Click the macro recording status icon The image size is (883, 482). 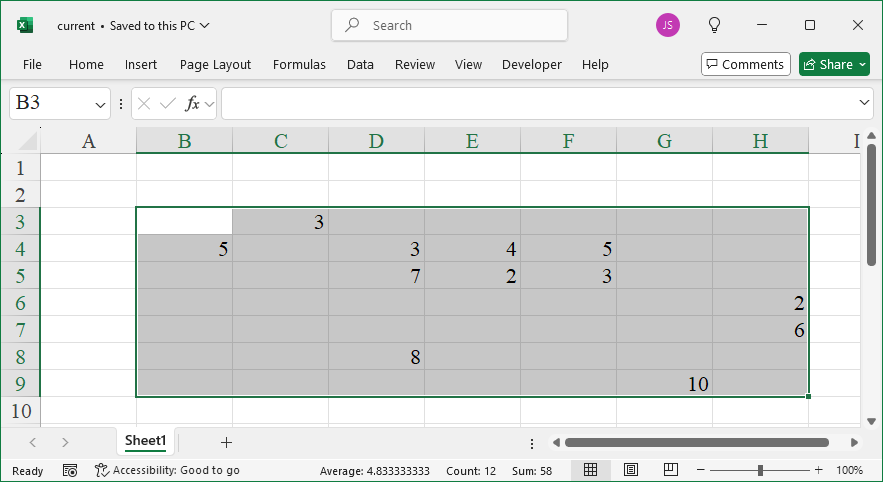tap(70, 470)
